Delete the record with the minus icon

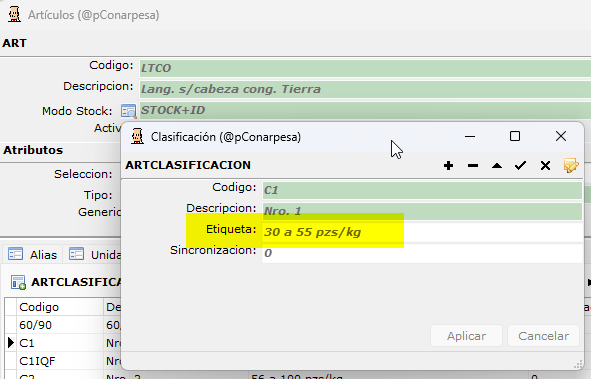pos(473,165)
